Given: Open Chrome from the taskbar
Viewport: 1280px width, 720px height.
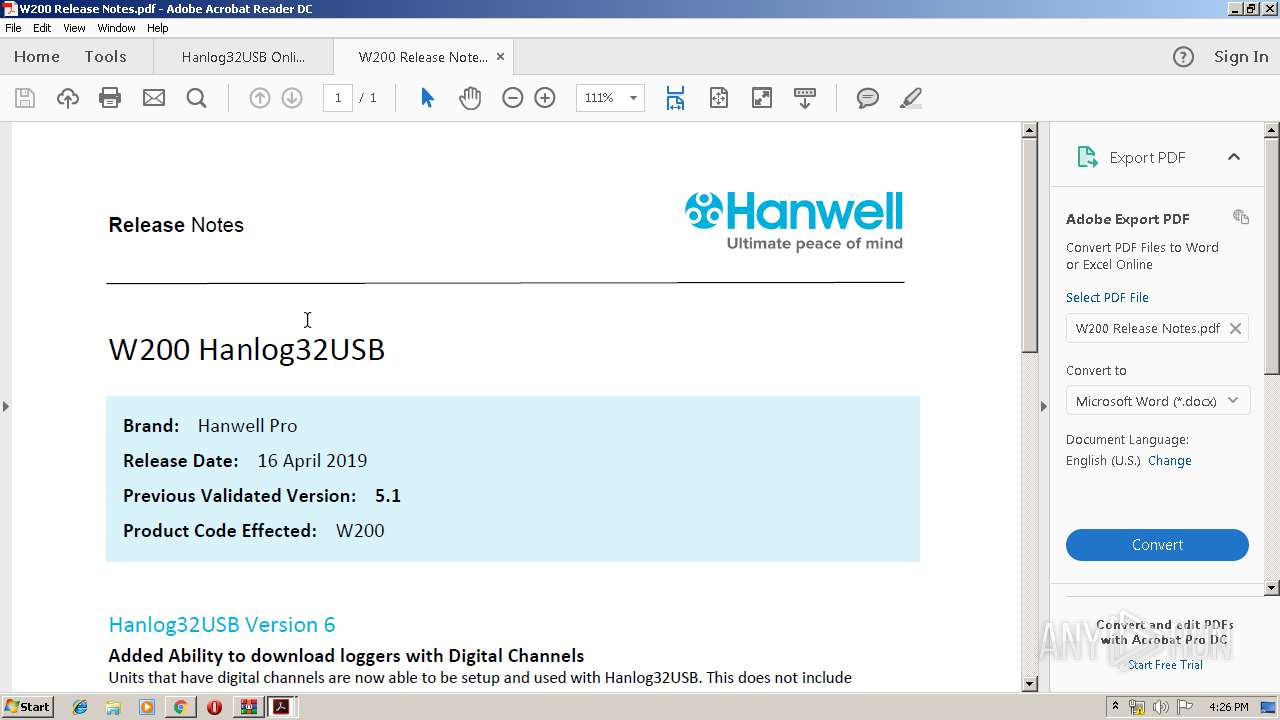Looking at the screenshot, I should coord(180,707).
